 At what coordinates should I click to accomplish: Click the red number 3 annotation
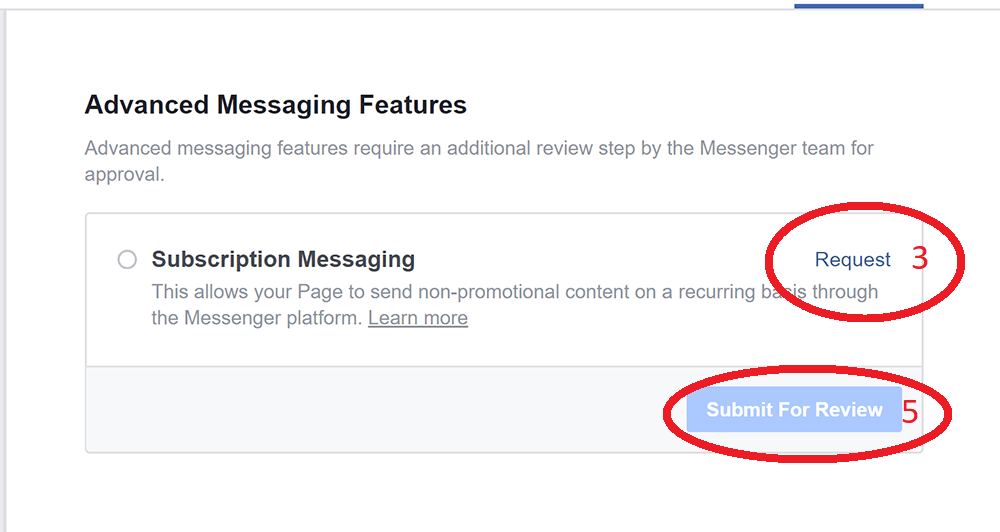[920, 258]
